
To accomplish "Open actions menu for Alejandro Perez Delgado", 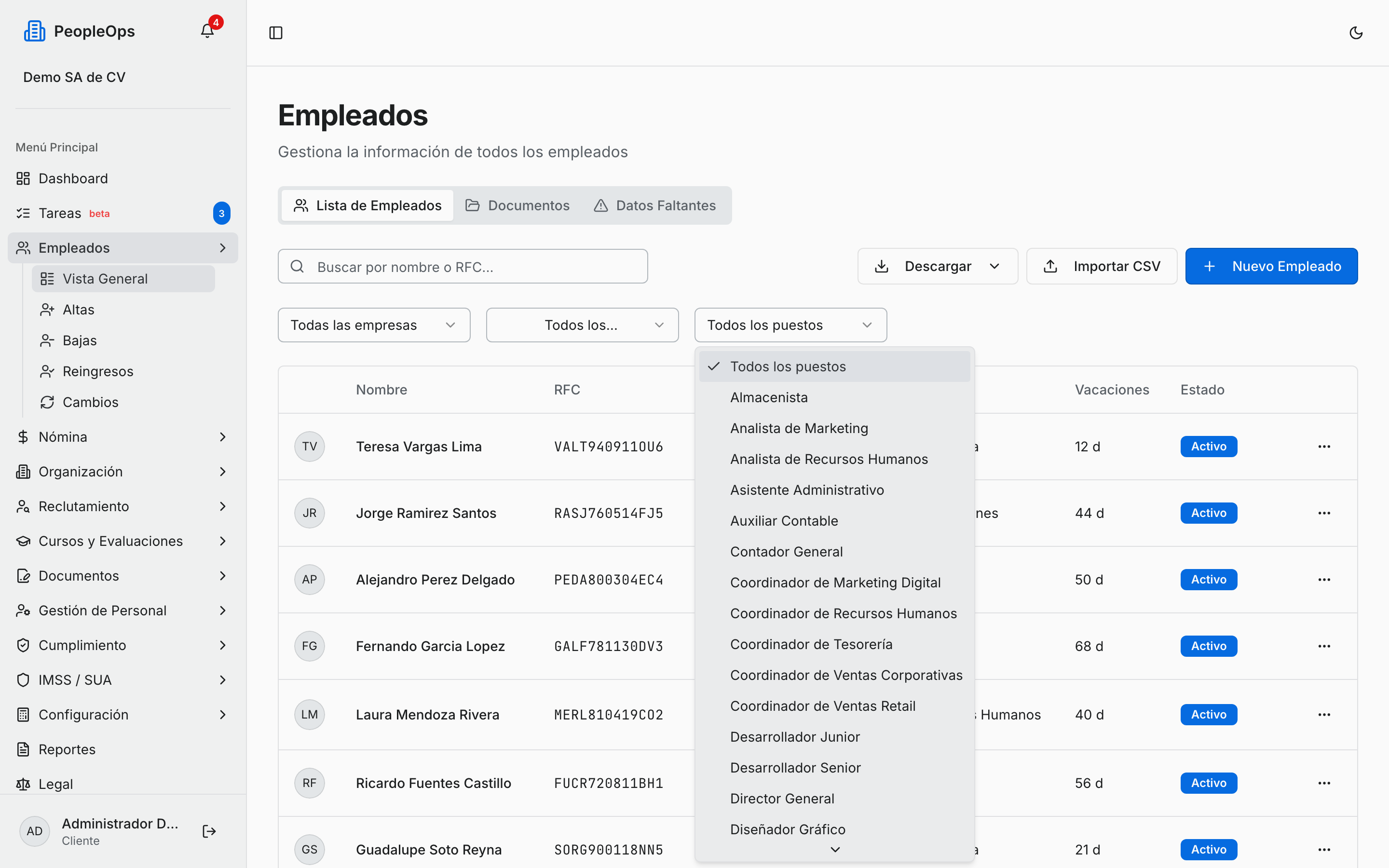I will [1324, 580].
